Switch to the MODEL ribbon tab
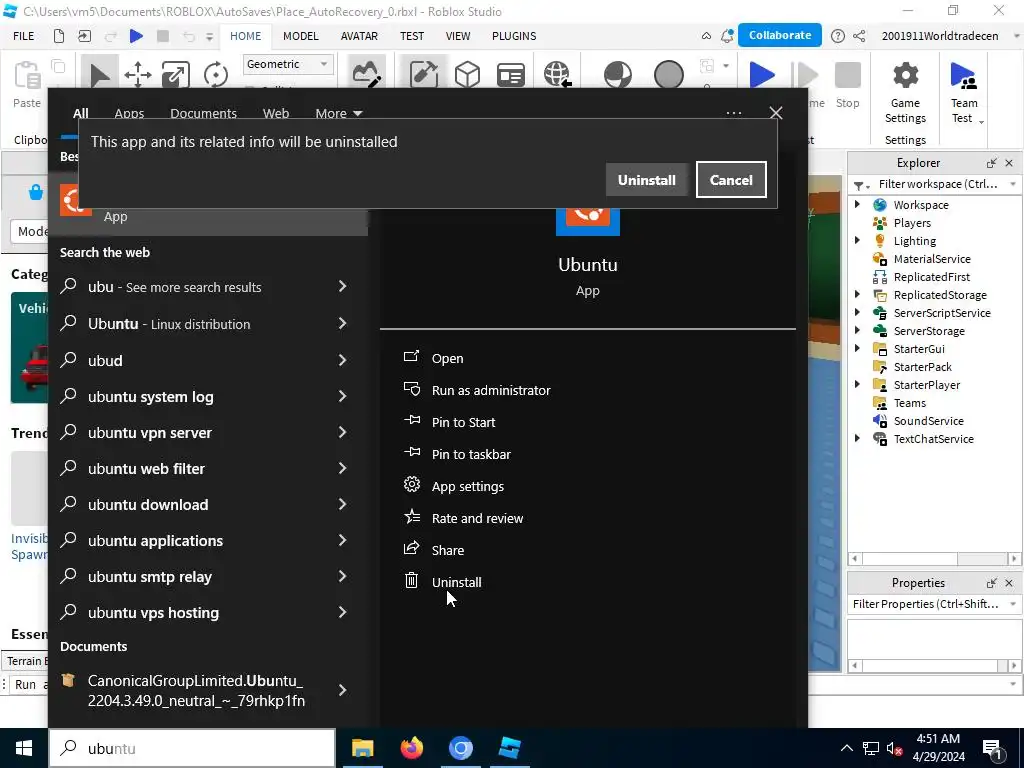The width and height of the screenshot is (1024, 768). pyautogui.click(x=300, y=36)
